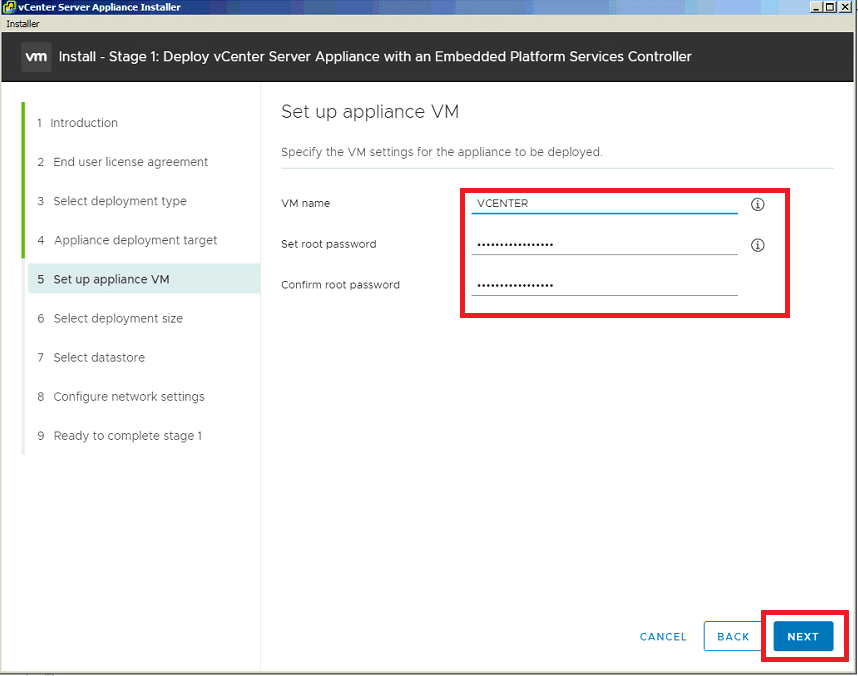
Task: Click the installer title bar app icon
Action: (9, 7)
